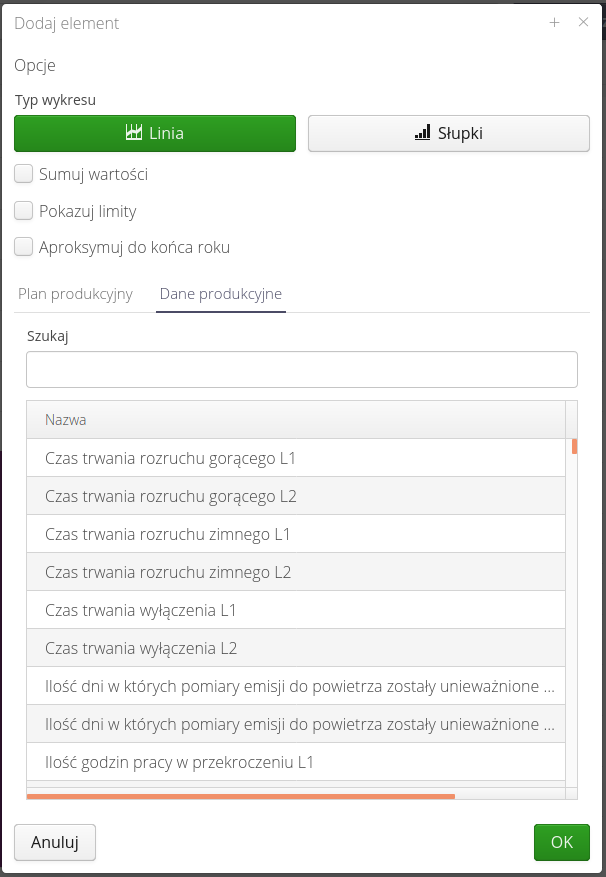Click the plus icon in dialog header
The height and width of the screenshot is (877, 606).
554,23
